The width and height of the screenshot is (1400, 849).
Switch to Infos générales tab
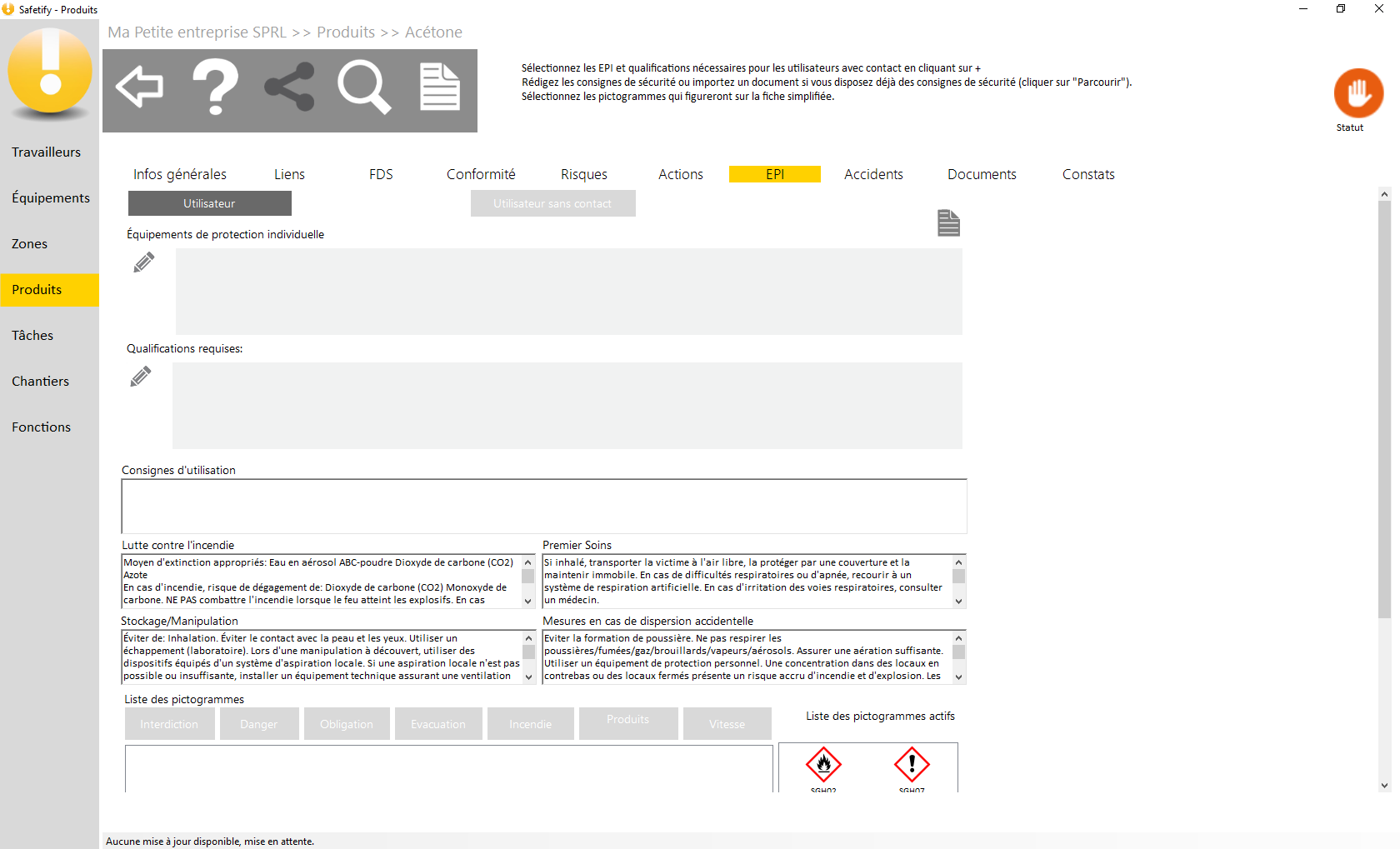coord(180,174)
